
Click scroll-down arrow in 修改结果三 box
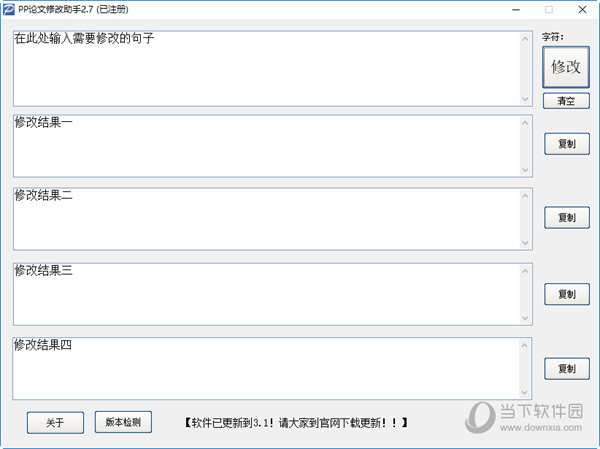pos(525,318)
